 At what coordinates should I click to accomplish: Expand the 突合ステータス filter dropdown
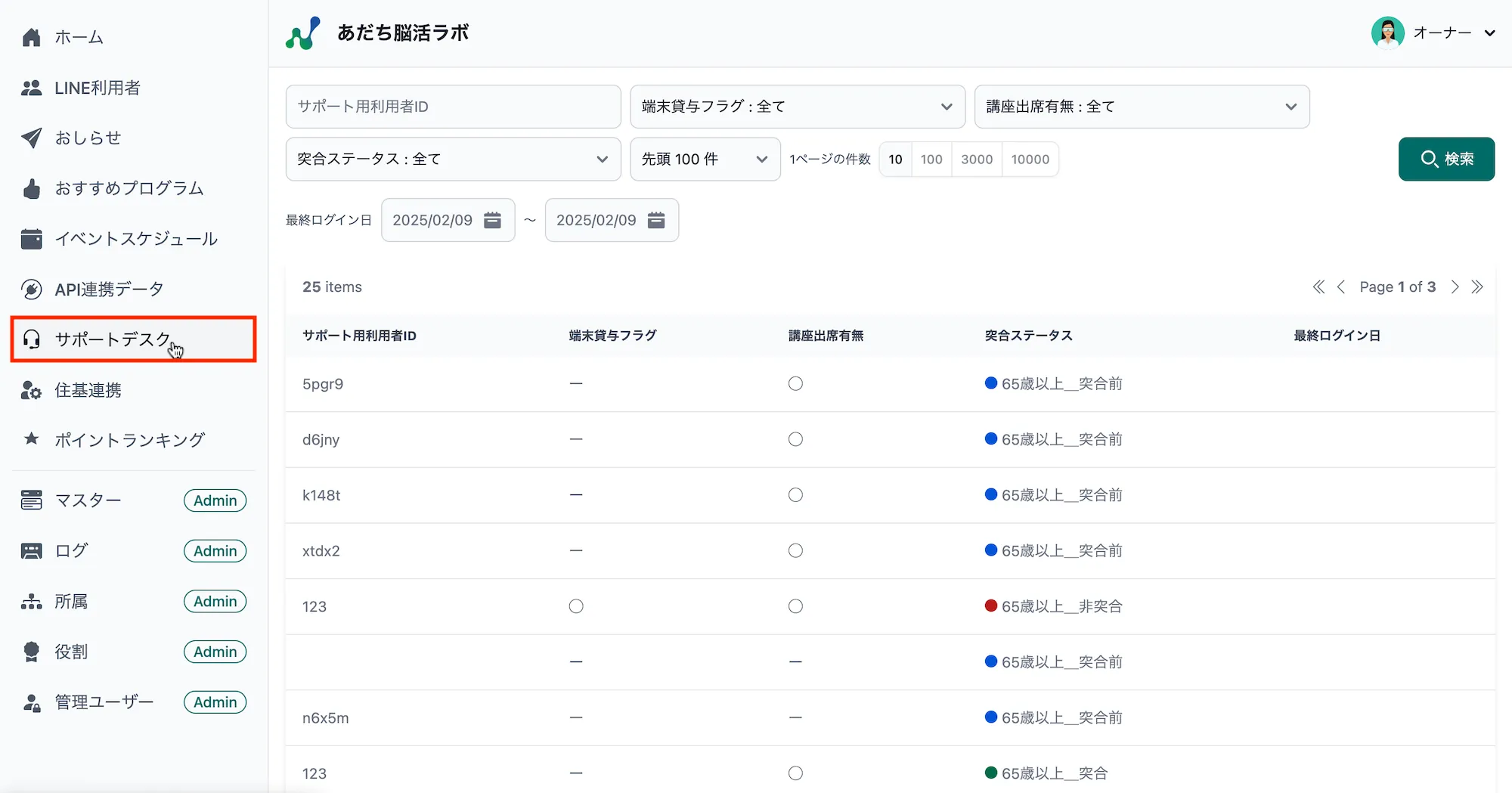(x=452, y=159)
